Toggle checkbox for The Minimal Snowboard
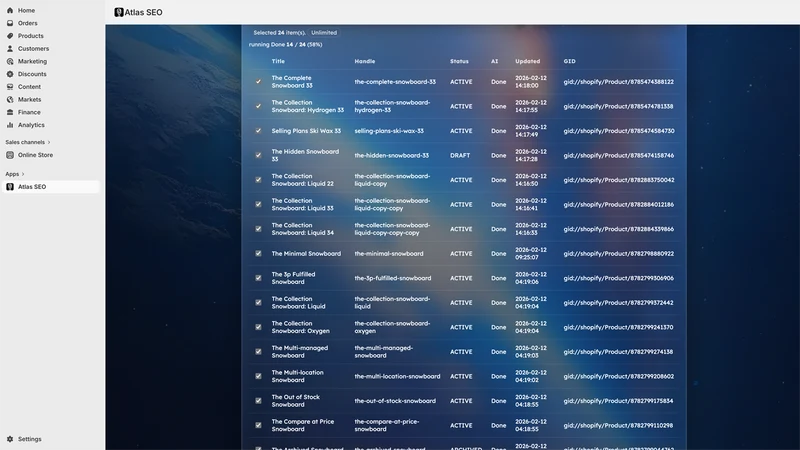 [258, 254]
